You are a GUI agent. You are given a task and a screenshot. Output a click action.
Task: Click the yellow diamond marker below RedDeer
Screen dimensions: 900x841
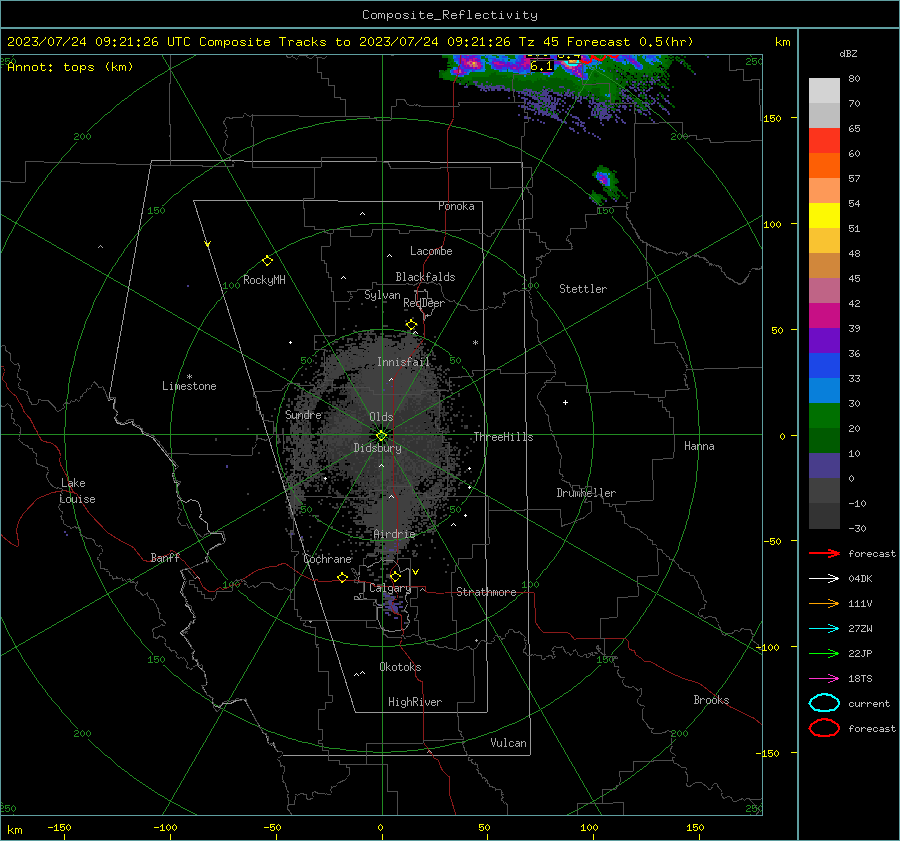click(412, 325)
